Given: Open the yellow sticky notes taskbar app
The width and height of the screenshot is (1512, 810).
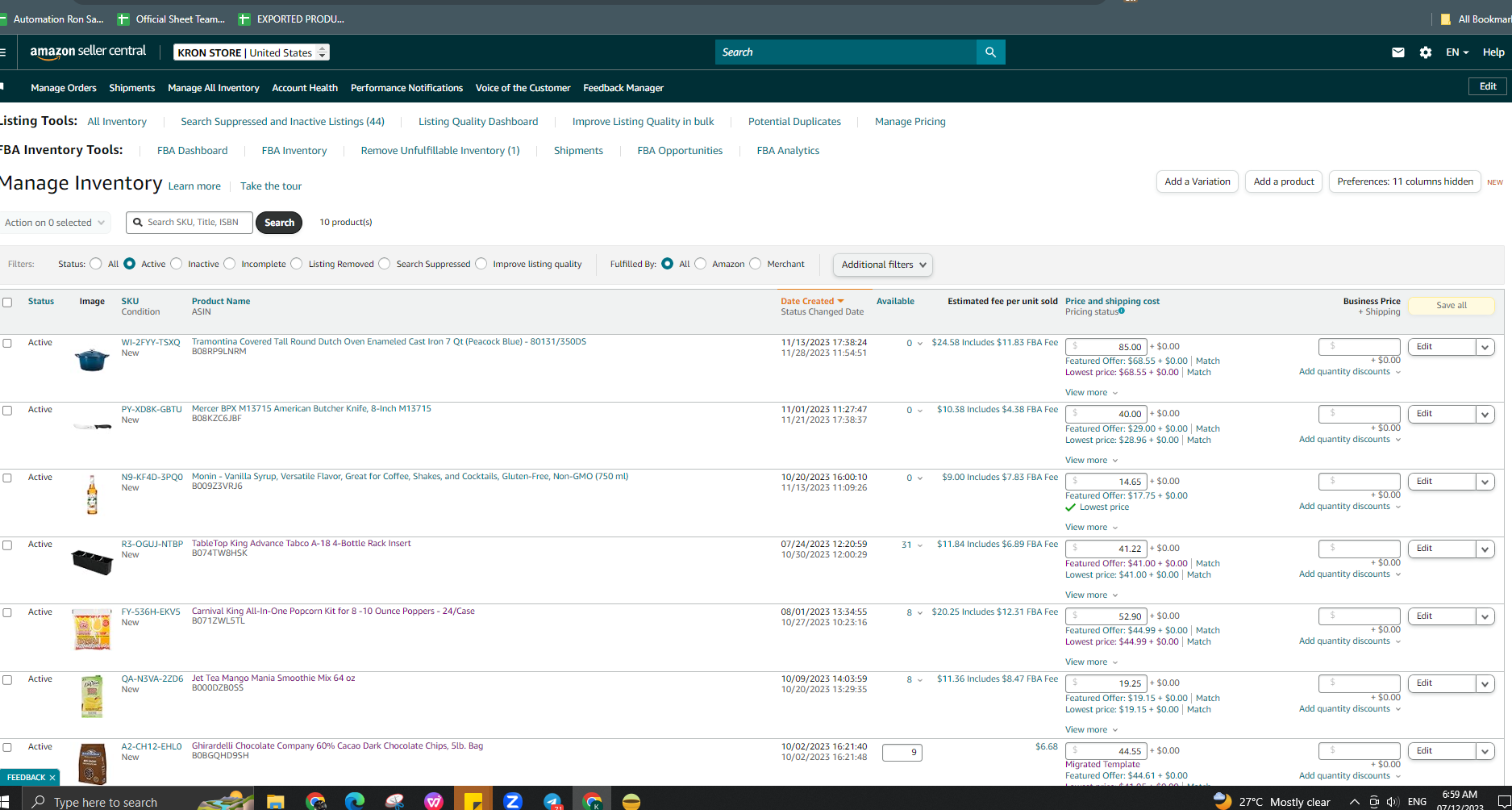Looking at the screenshot, I should coord(473,801).
